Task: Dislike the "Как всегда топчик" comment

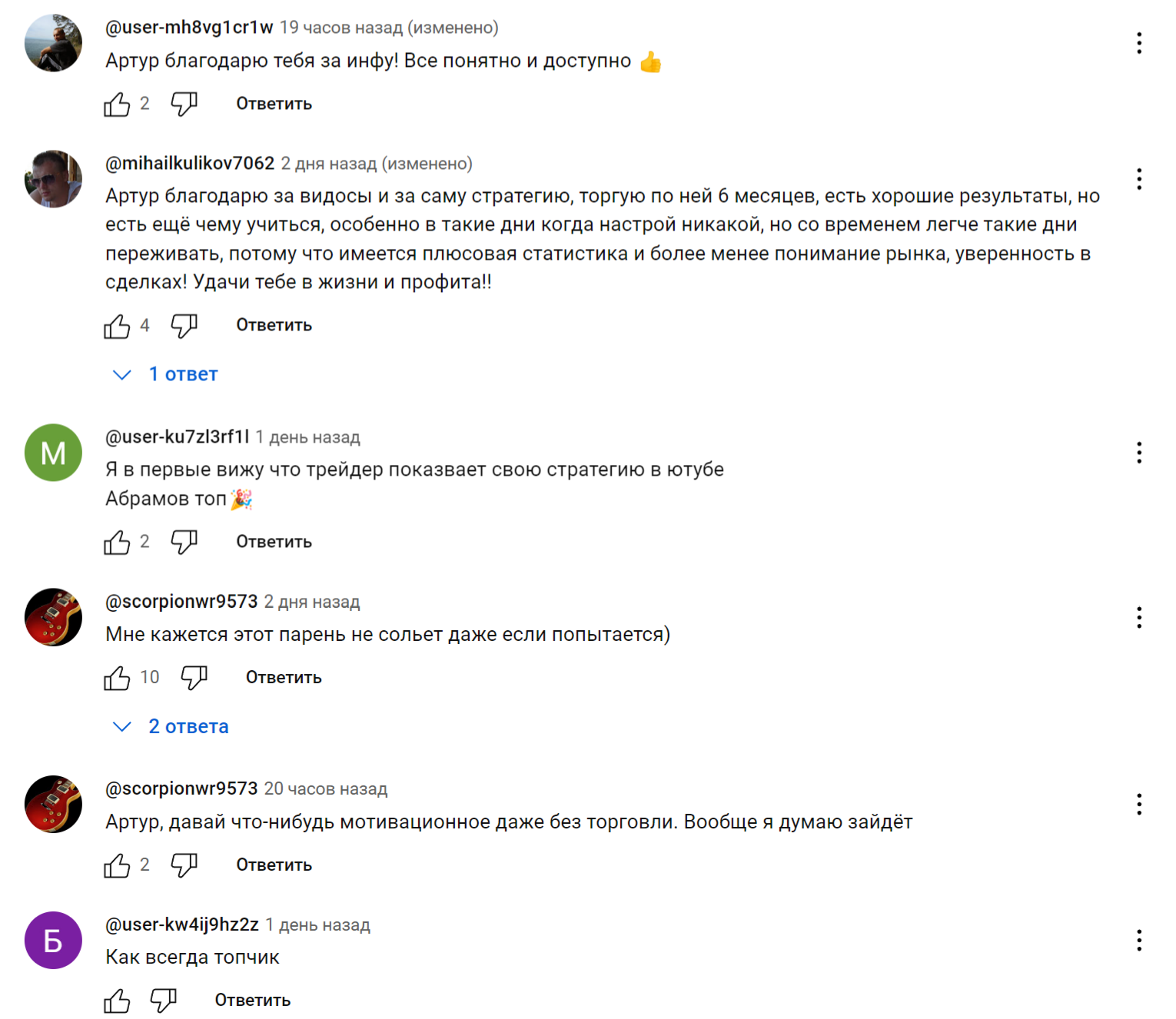Action: [163, 1001]
